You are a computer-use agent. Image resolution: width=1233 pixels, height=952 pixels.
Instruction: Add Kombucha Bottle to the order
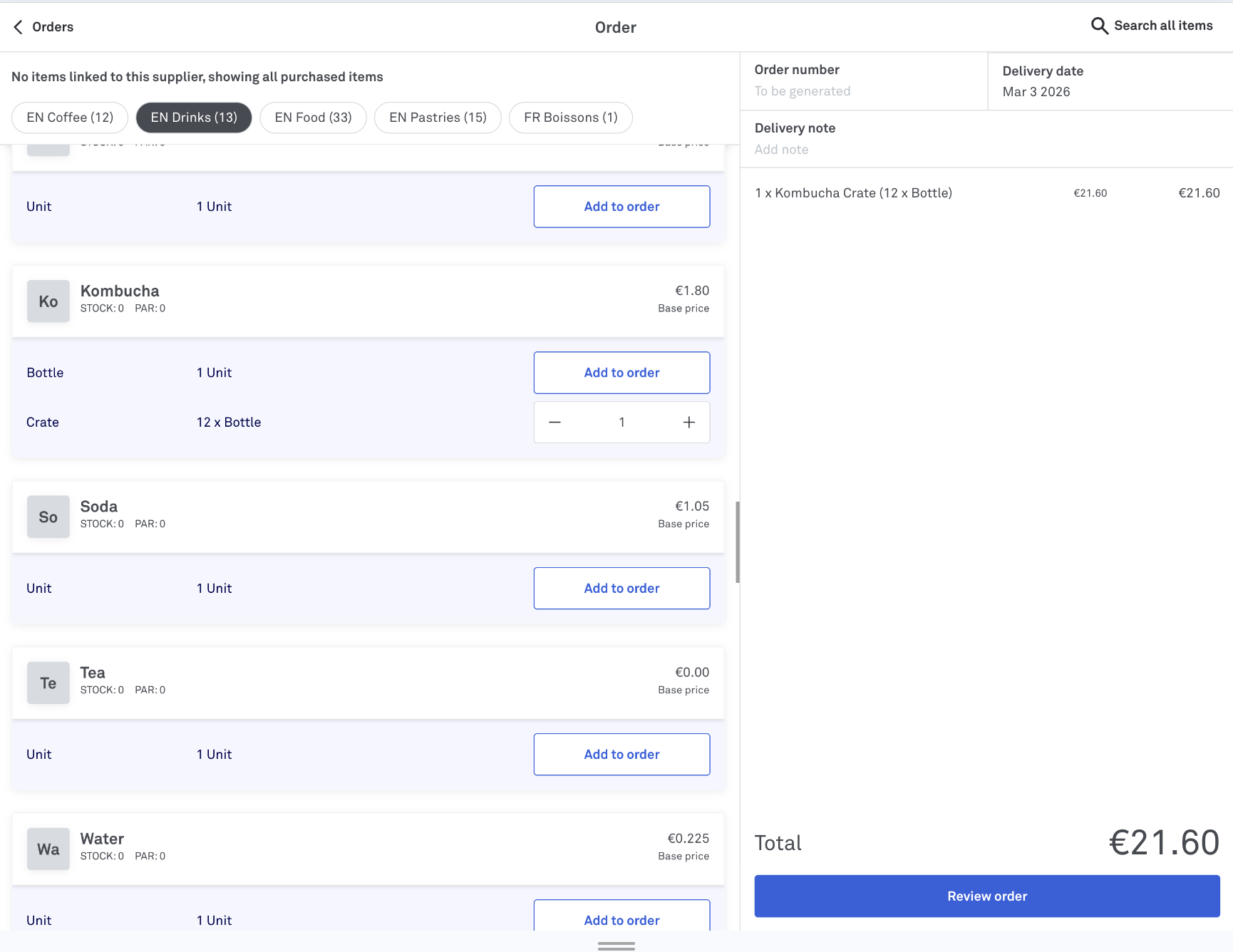[x=621, y=373]
